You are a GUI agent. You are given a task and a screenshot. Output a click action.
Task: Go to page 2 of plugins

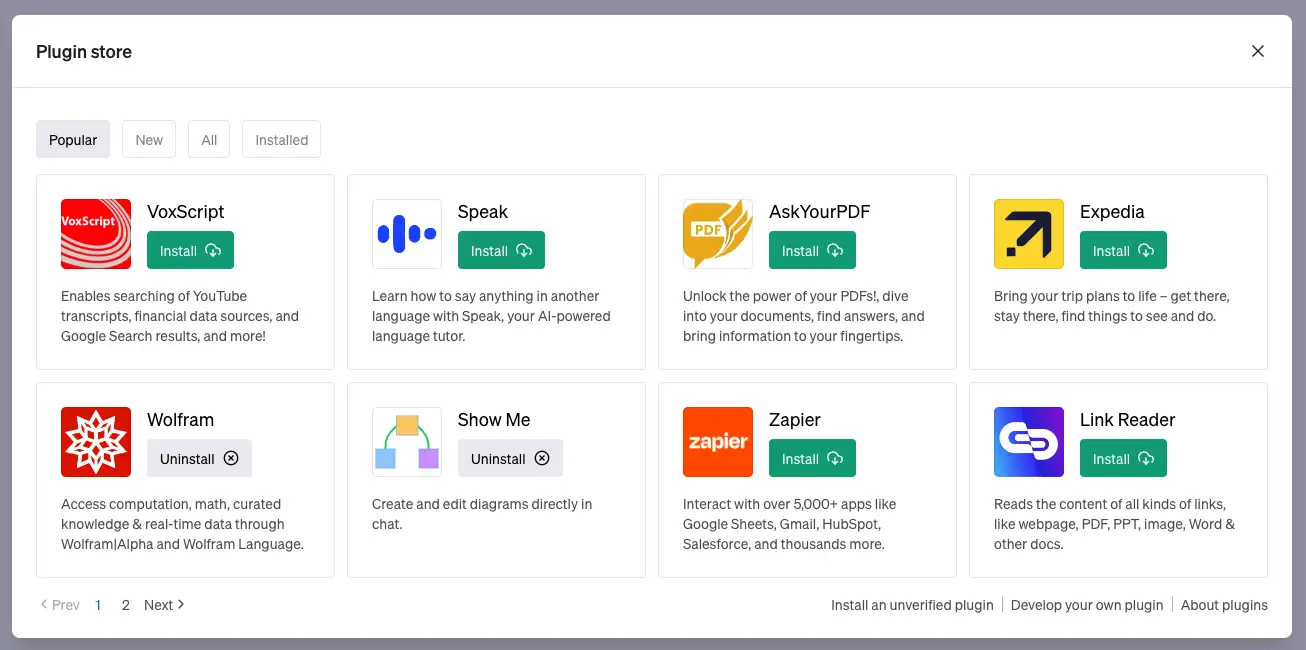point(125,604)
